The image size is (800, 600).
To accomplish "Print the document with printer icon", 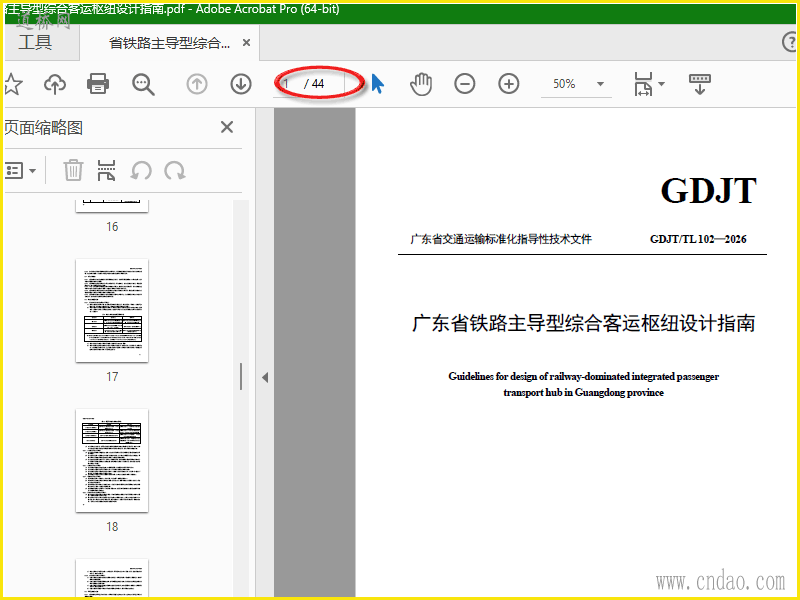I will coord(98,84).
